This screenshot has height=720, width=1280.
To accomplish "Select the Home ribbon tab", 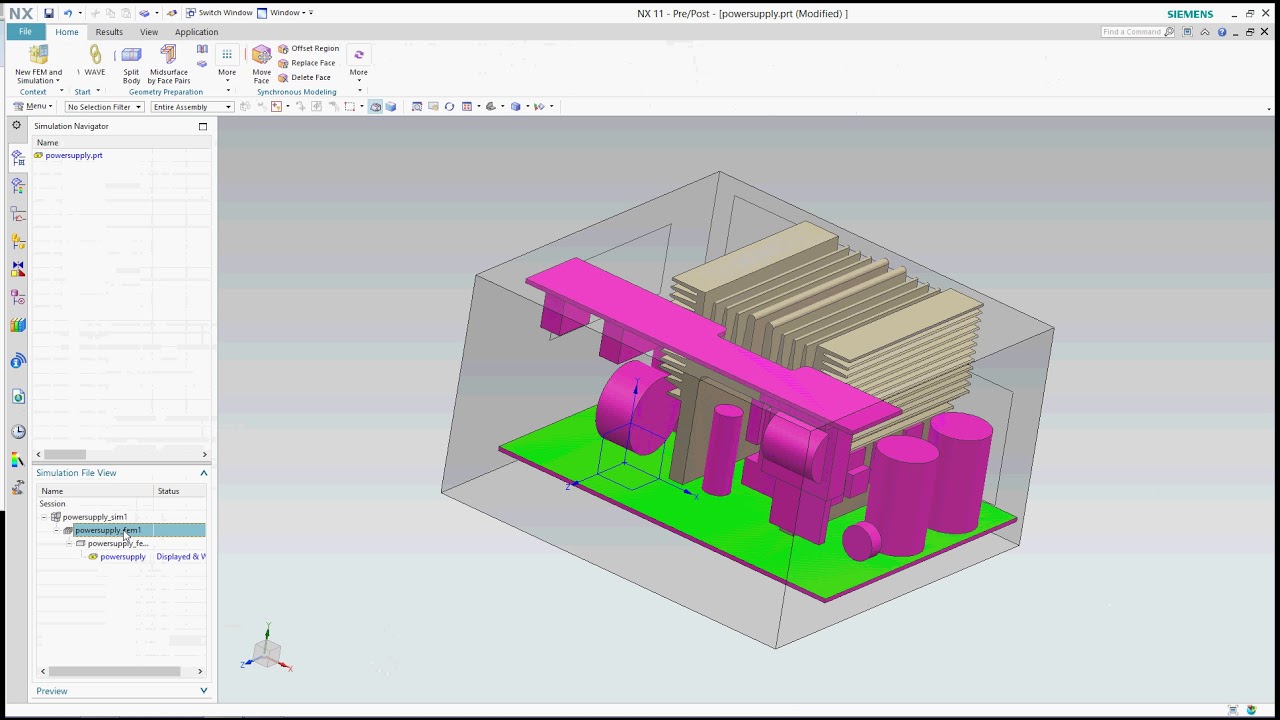I will [67, 32].
